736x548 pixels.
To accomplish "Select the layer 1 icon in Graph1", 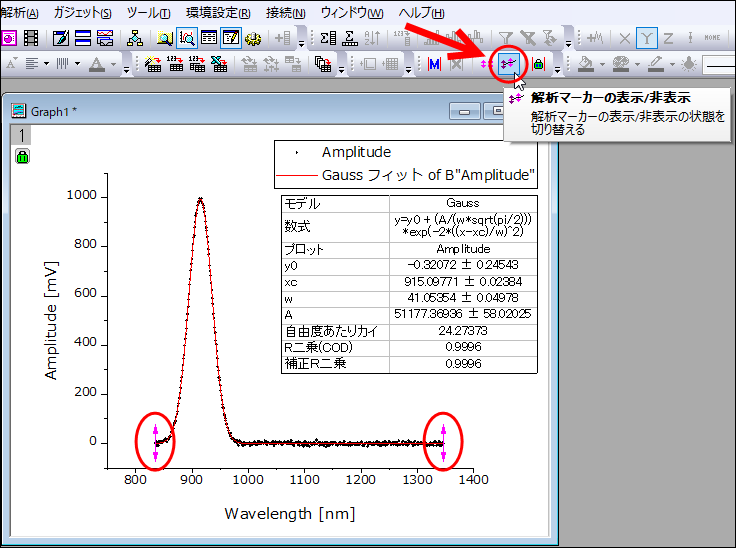I will pyautogui.click(x=21, y=136).
